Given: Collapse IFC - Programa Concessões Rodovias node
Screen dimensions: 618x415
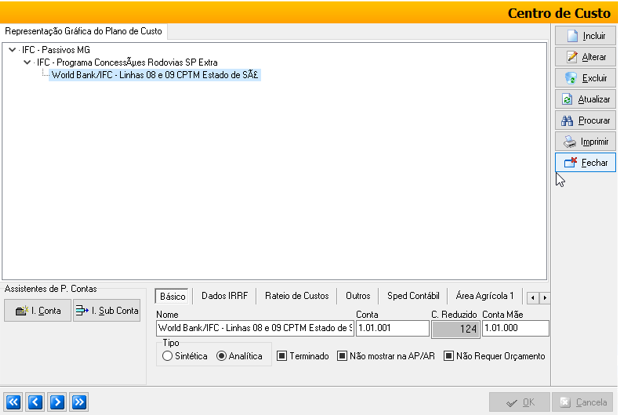Looking at the screenshot, I should (27, 62).
